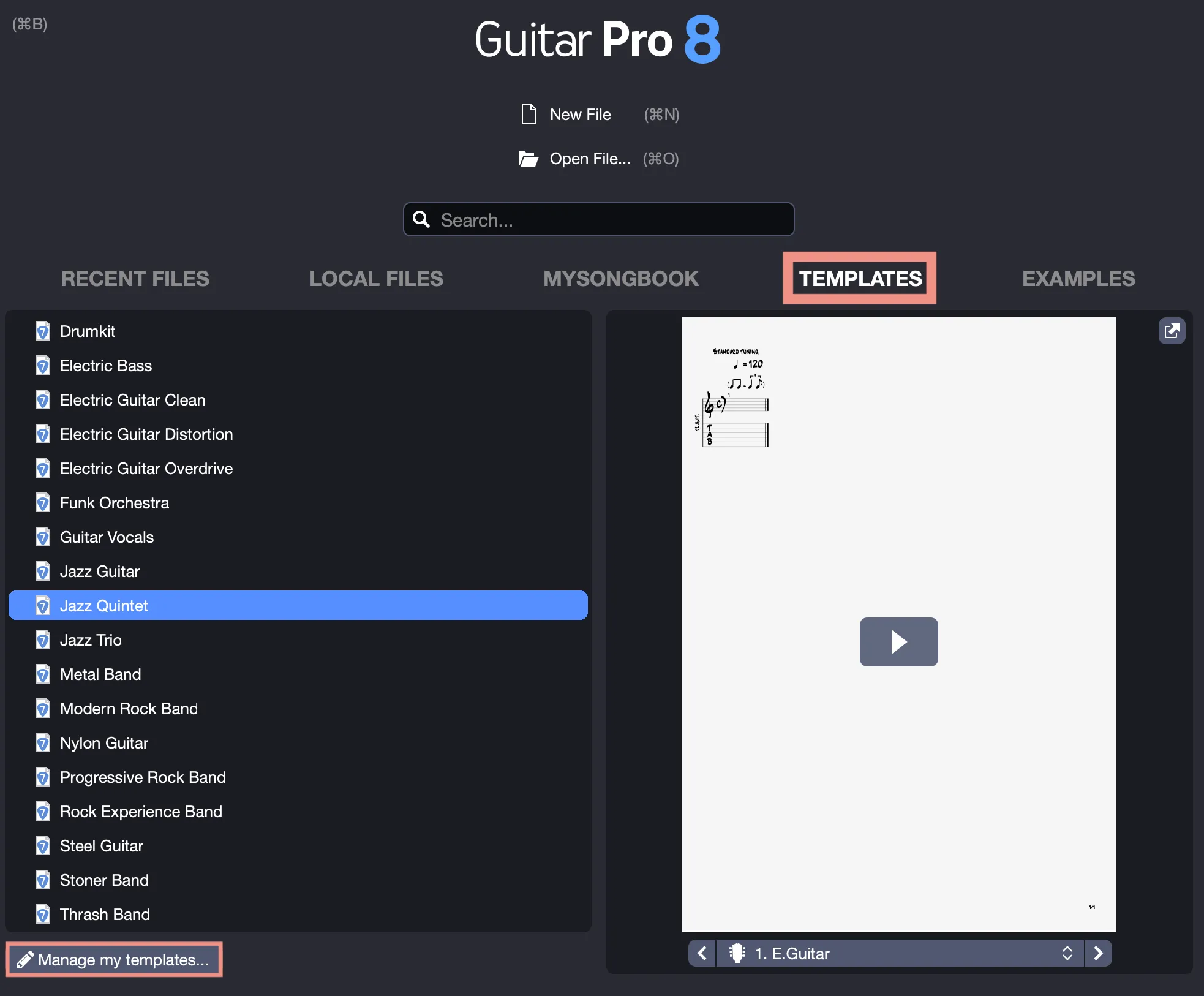Click the guitar icon in the track selector
The image size is (1204, 996).
tap(737, 953)
